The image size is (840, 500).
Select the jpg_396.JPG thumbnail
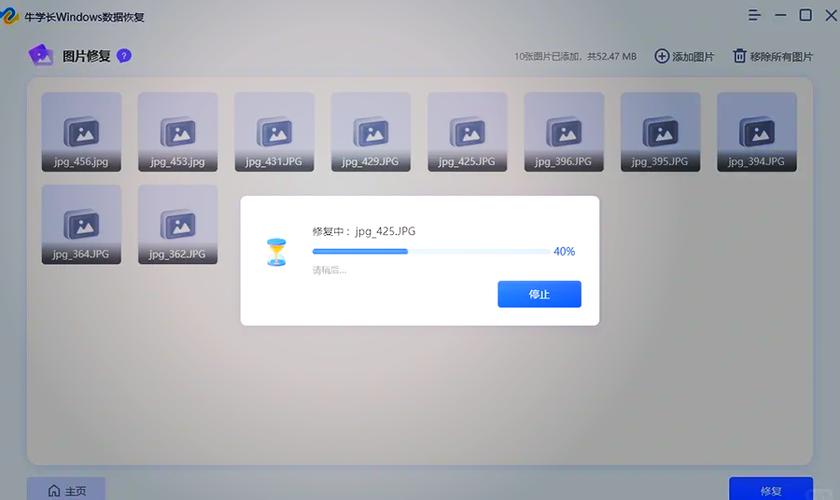[x=564, y=132]
